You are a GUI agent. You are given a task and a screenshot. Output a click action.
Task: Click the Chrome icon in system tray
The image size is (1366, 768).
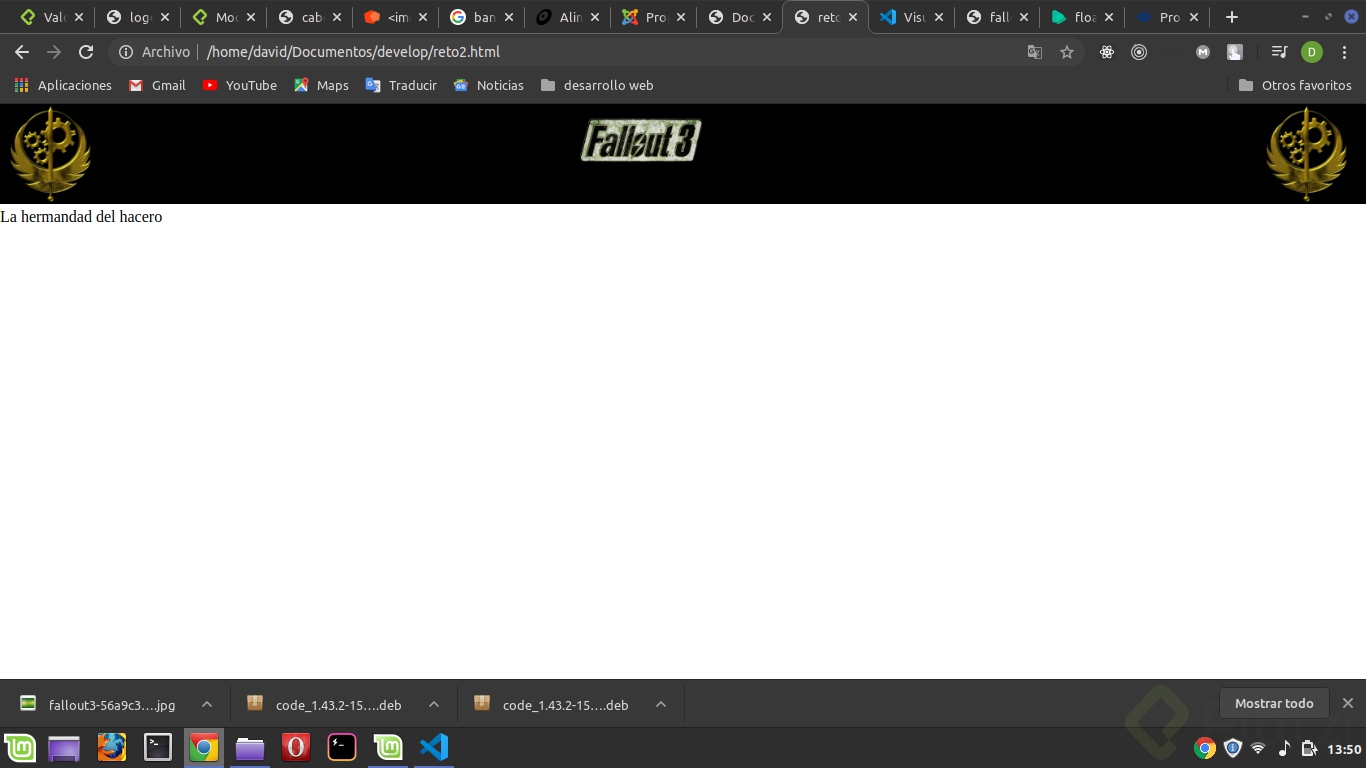pyautogui.click(x=1205, y=748)
